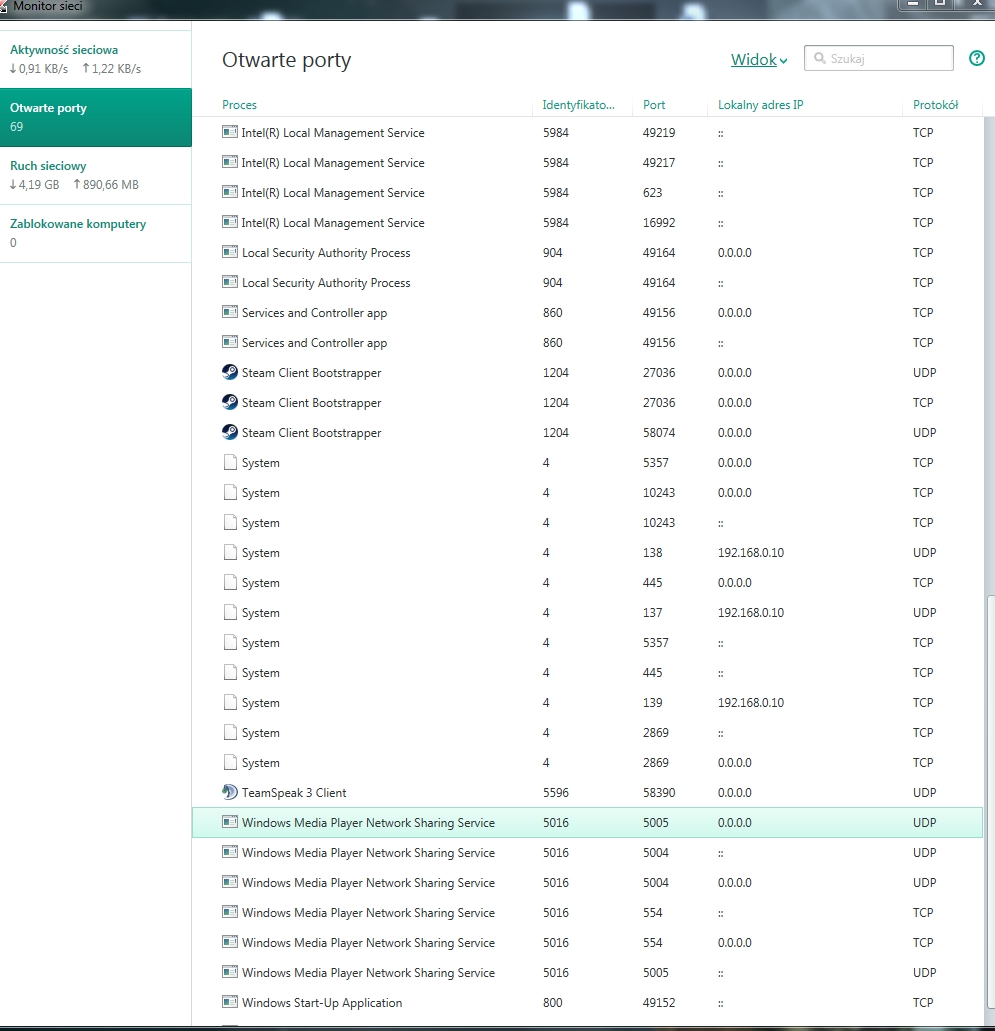Screen dimensions: 995x1031
Task: Open the Widok dropdown
Action: 759,59
